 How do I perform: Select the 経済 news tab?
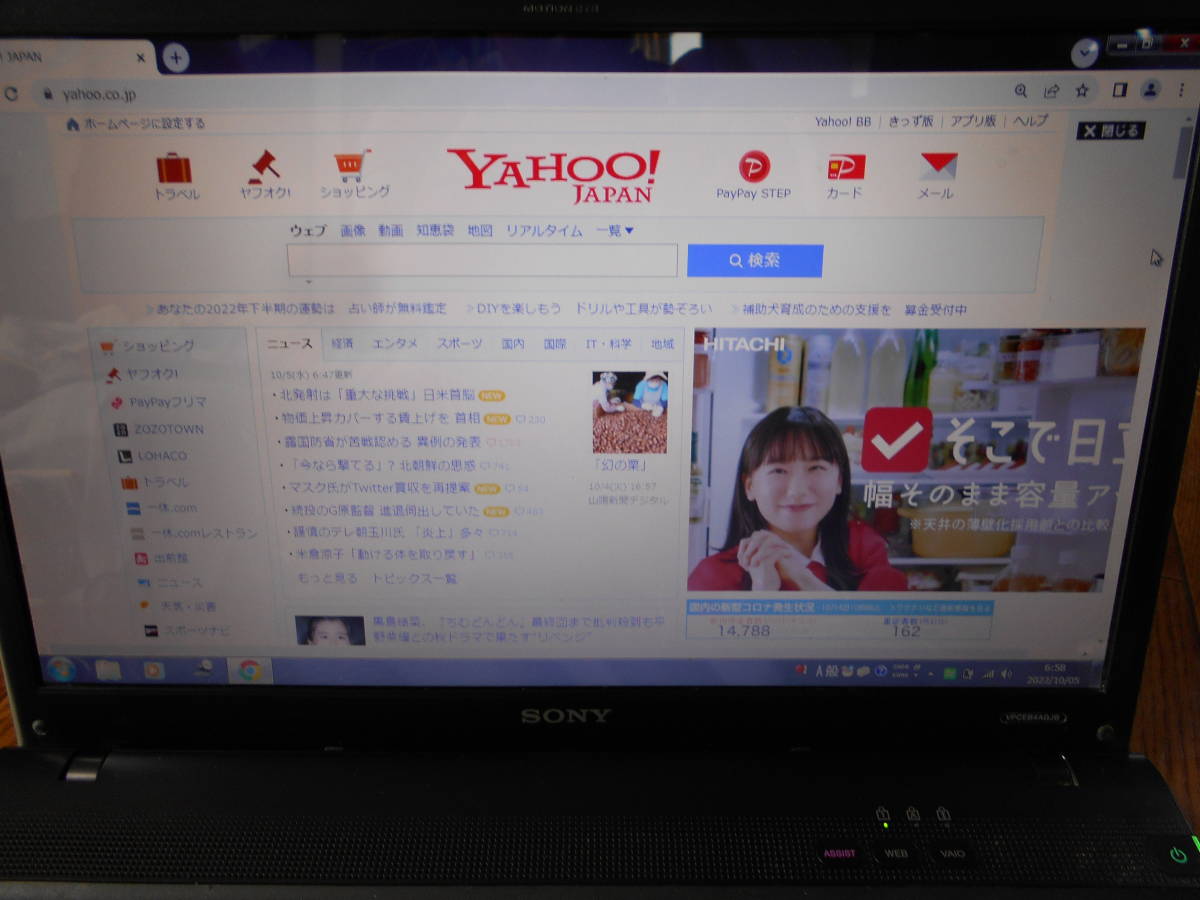point(343,344)
